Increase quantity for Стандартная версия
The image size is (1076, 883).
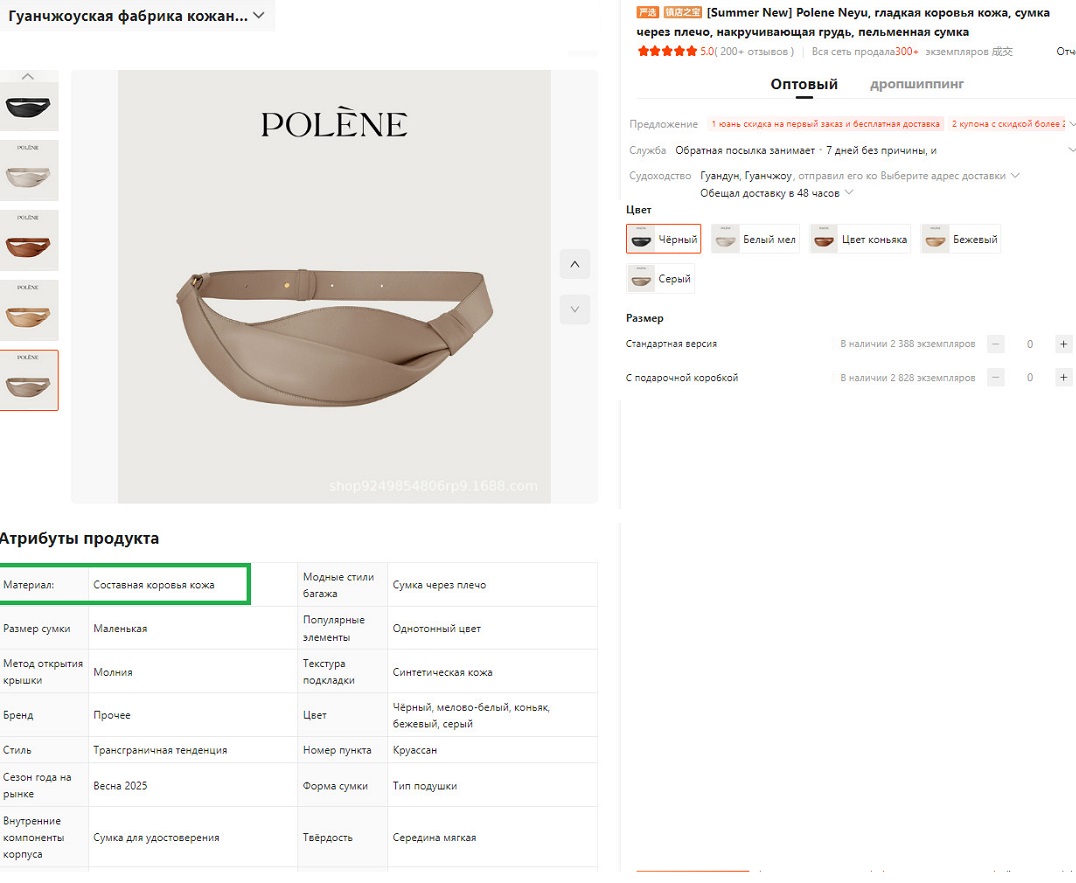tap(1063, 344)
